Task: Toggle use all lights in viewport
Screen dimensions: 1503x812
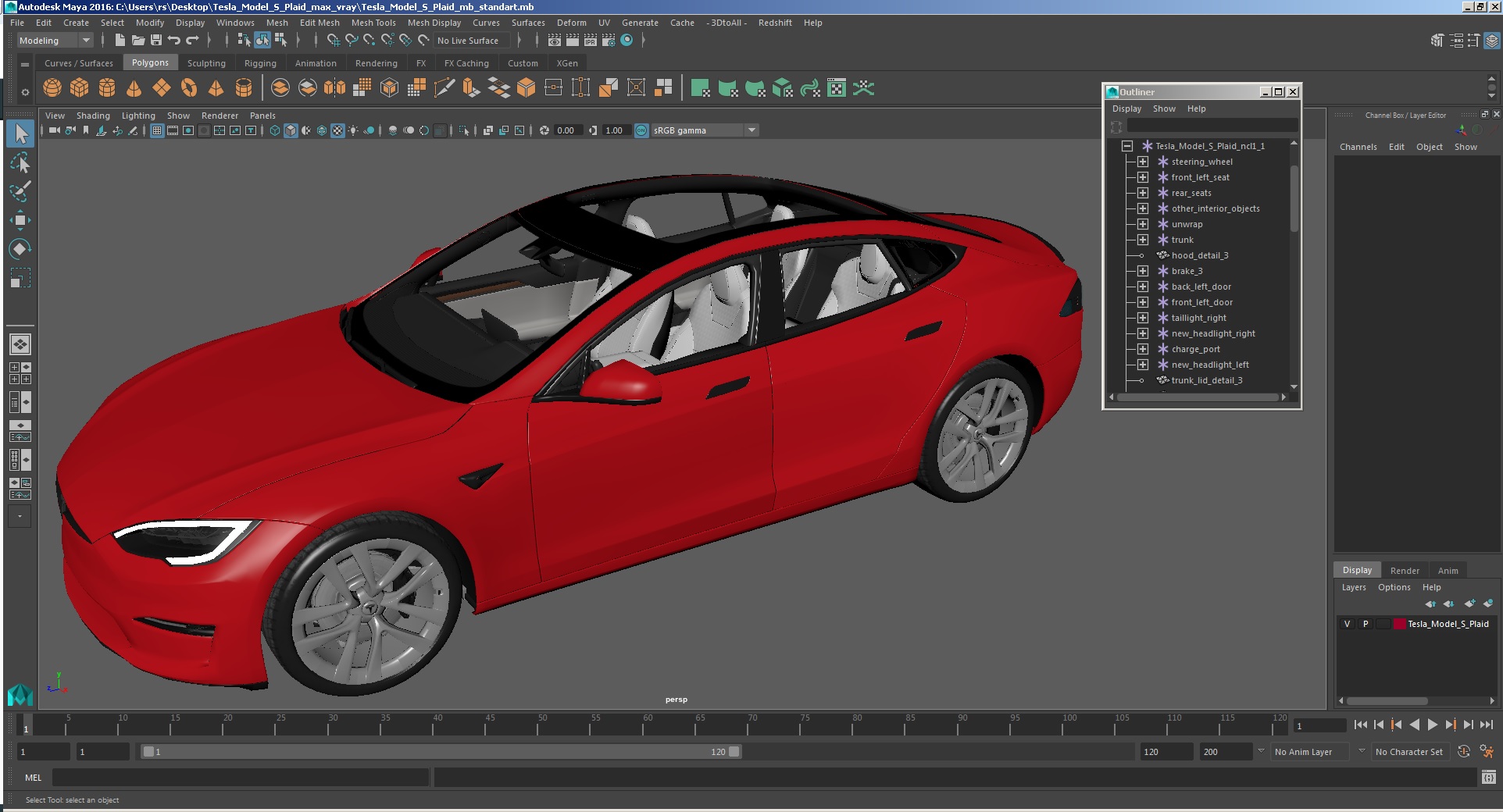Action: [x=353, y=130]
